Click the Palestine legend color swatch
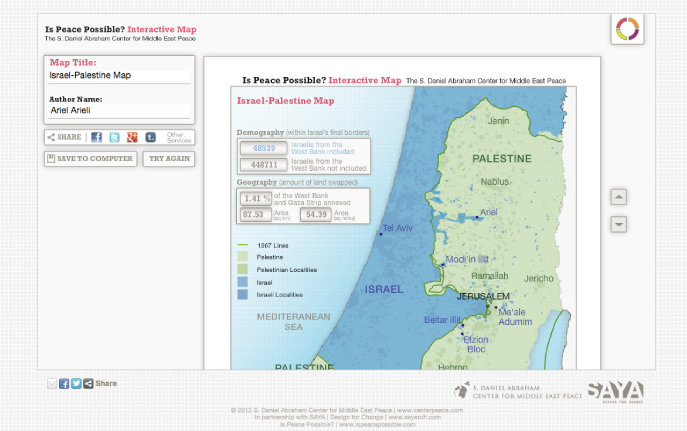This screenshot has height=431, width=687. click(x=242, y=257)
